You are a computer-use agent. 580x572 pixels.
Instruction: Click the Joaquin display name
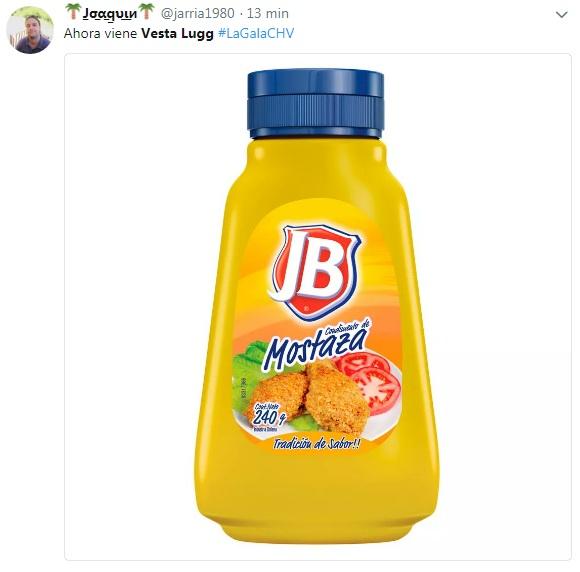[109, 14]
